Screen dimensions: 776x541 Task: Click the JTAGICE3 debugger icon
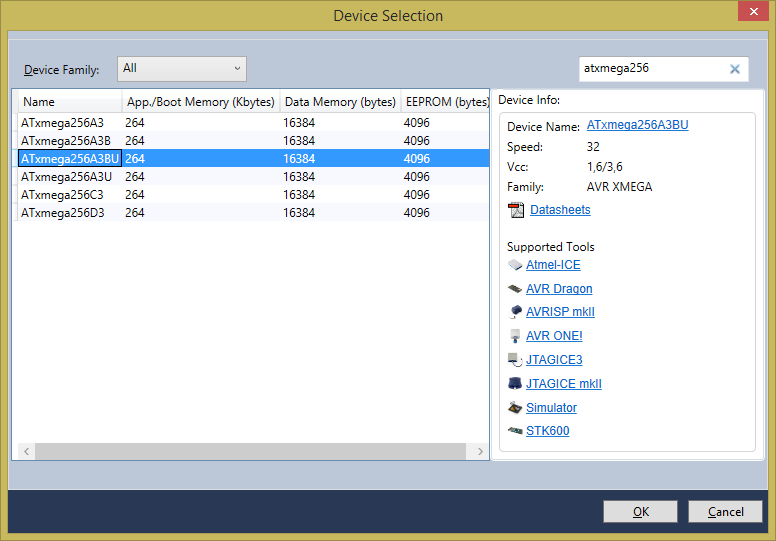515,360
